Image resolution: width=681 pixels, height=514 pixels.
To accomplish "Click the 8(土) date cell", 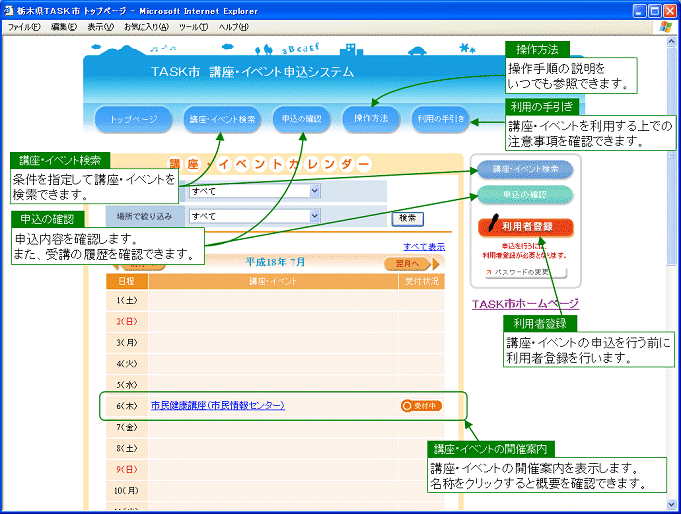I will pos(127,448).
